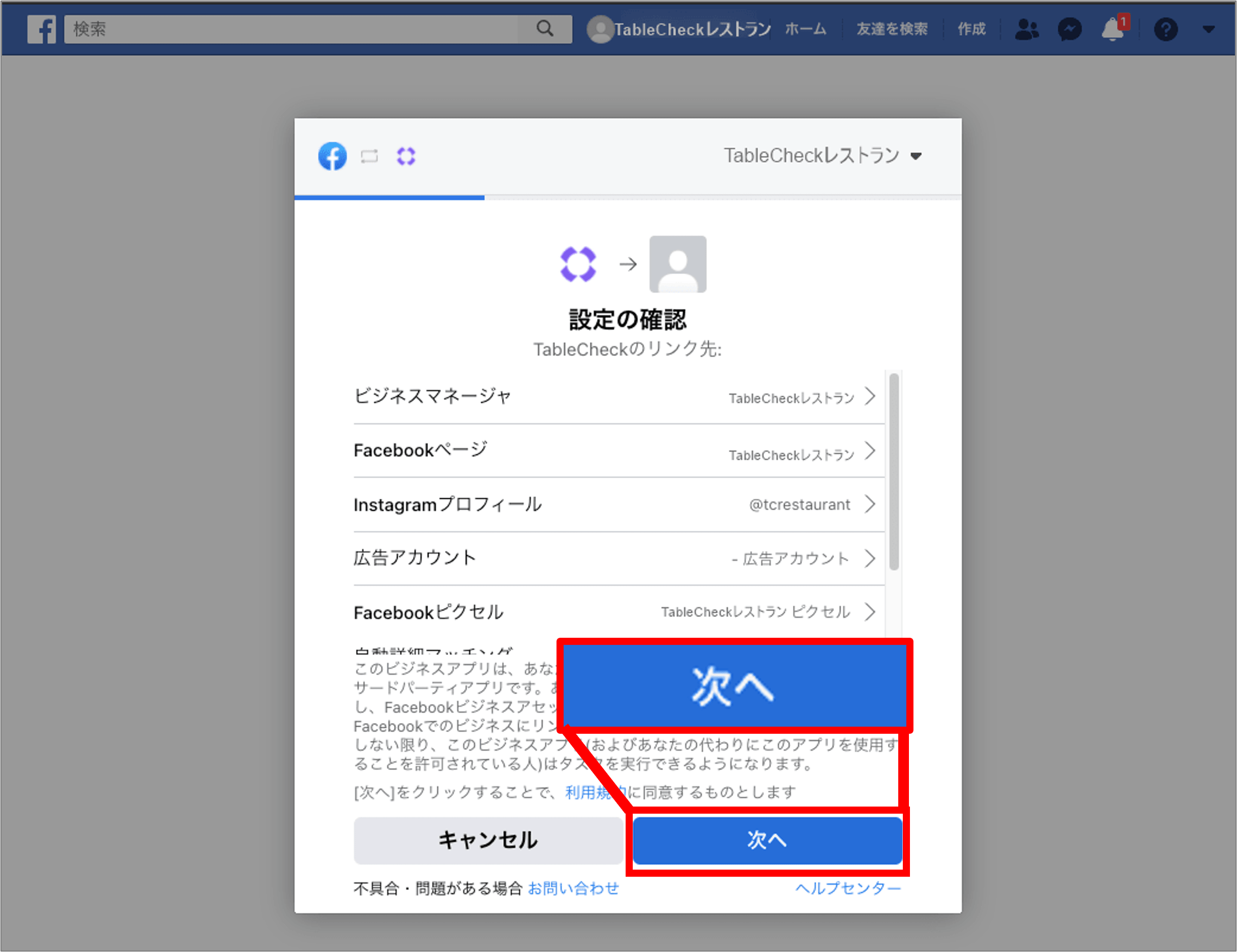
Task: Open 作成 menu in top bar
Action: click(971, 29)
